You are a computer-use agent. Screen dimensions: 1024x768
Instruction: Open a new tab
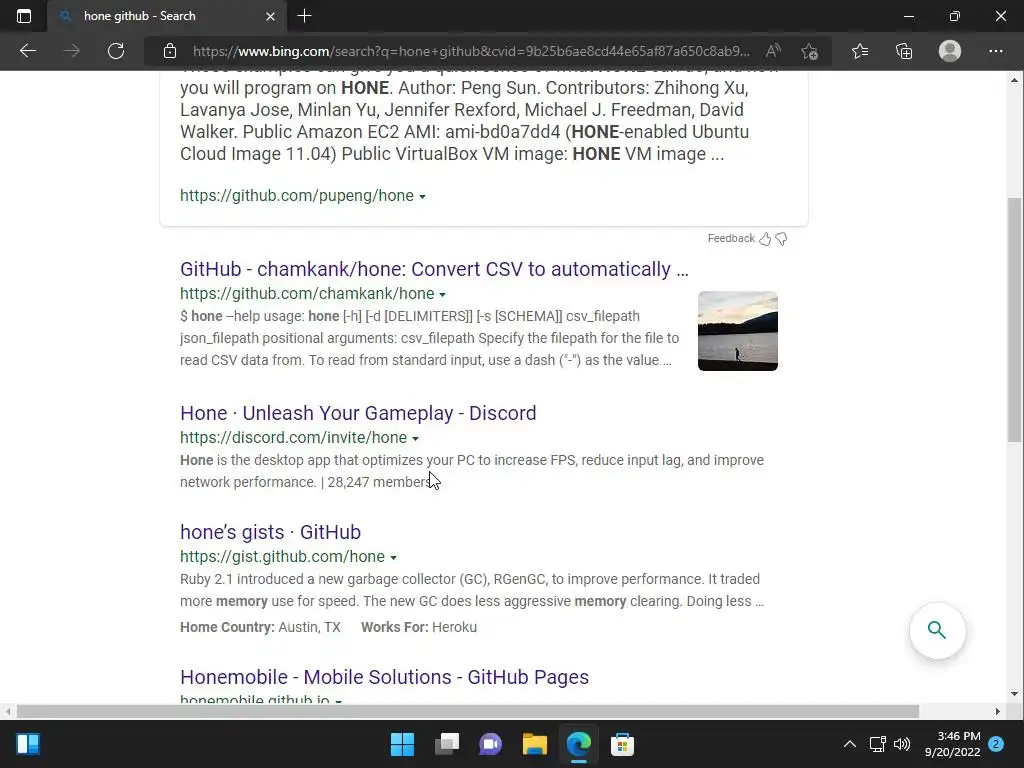[304, 16]
